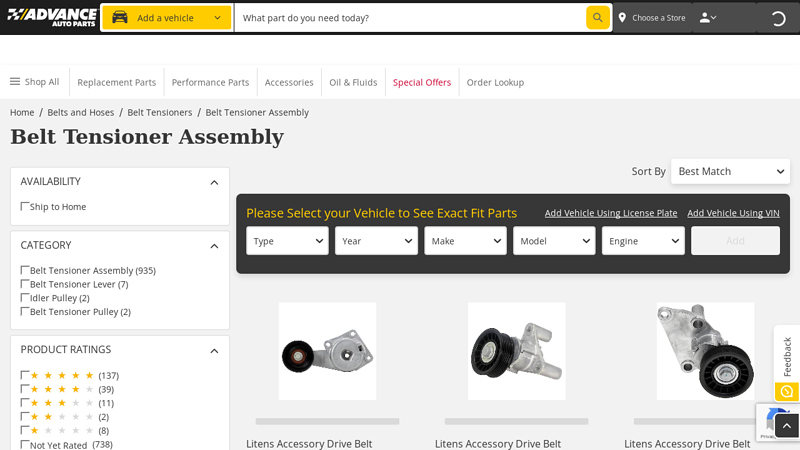Open the vehicle Model dropdown
Screen dimensions: 800x450
click(554, 241)
